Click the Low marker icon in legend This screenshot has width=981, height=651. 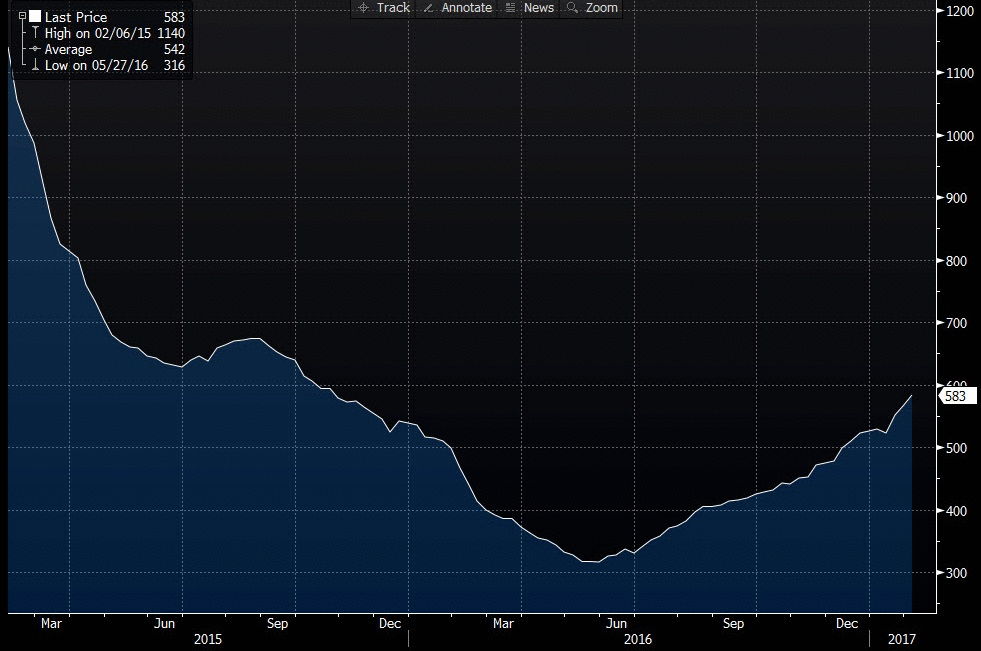[x=35, y=65]
